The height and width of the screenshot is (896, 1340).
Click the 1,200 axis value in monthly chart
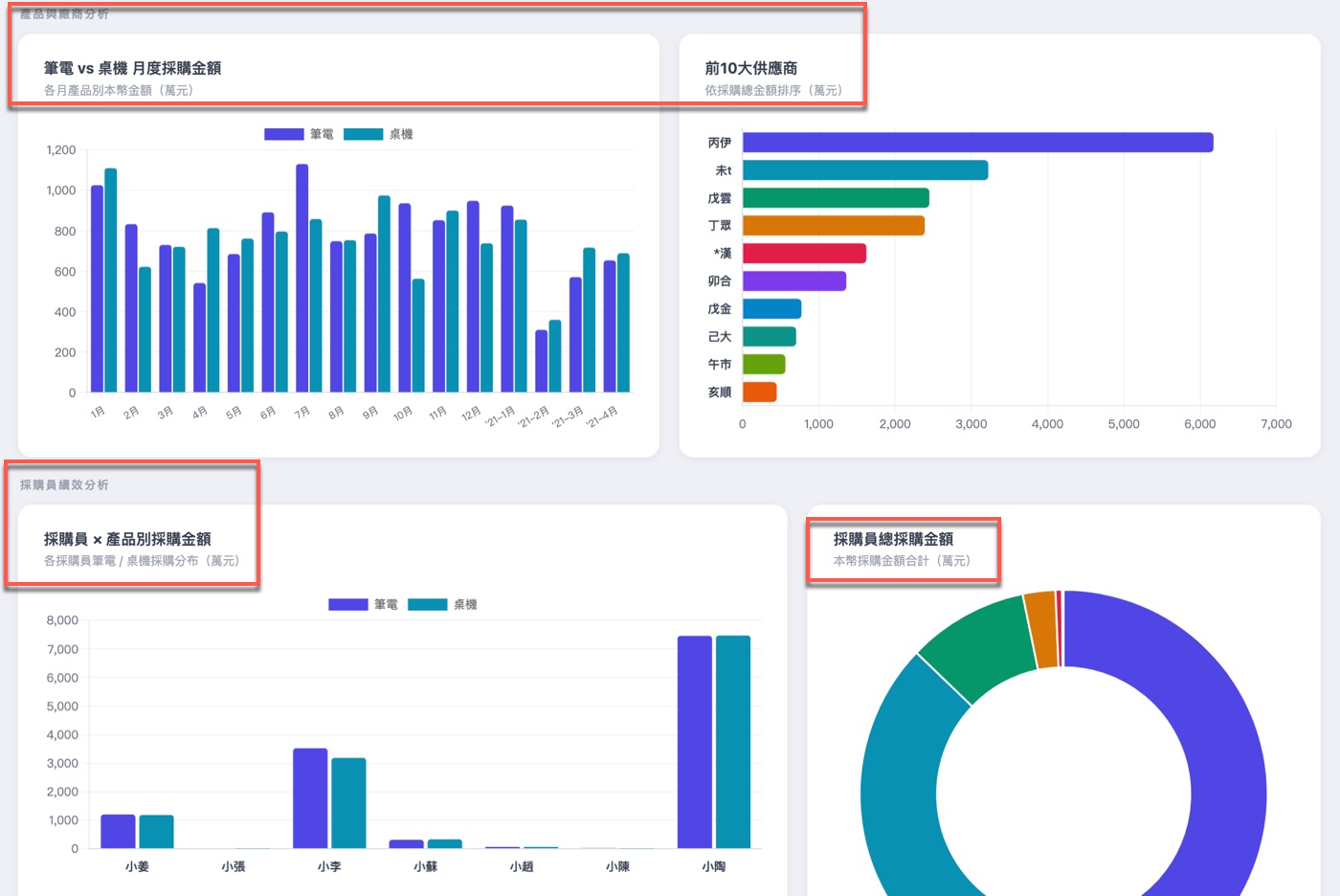pyautogui.click(x=61, y=150)
